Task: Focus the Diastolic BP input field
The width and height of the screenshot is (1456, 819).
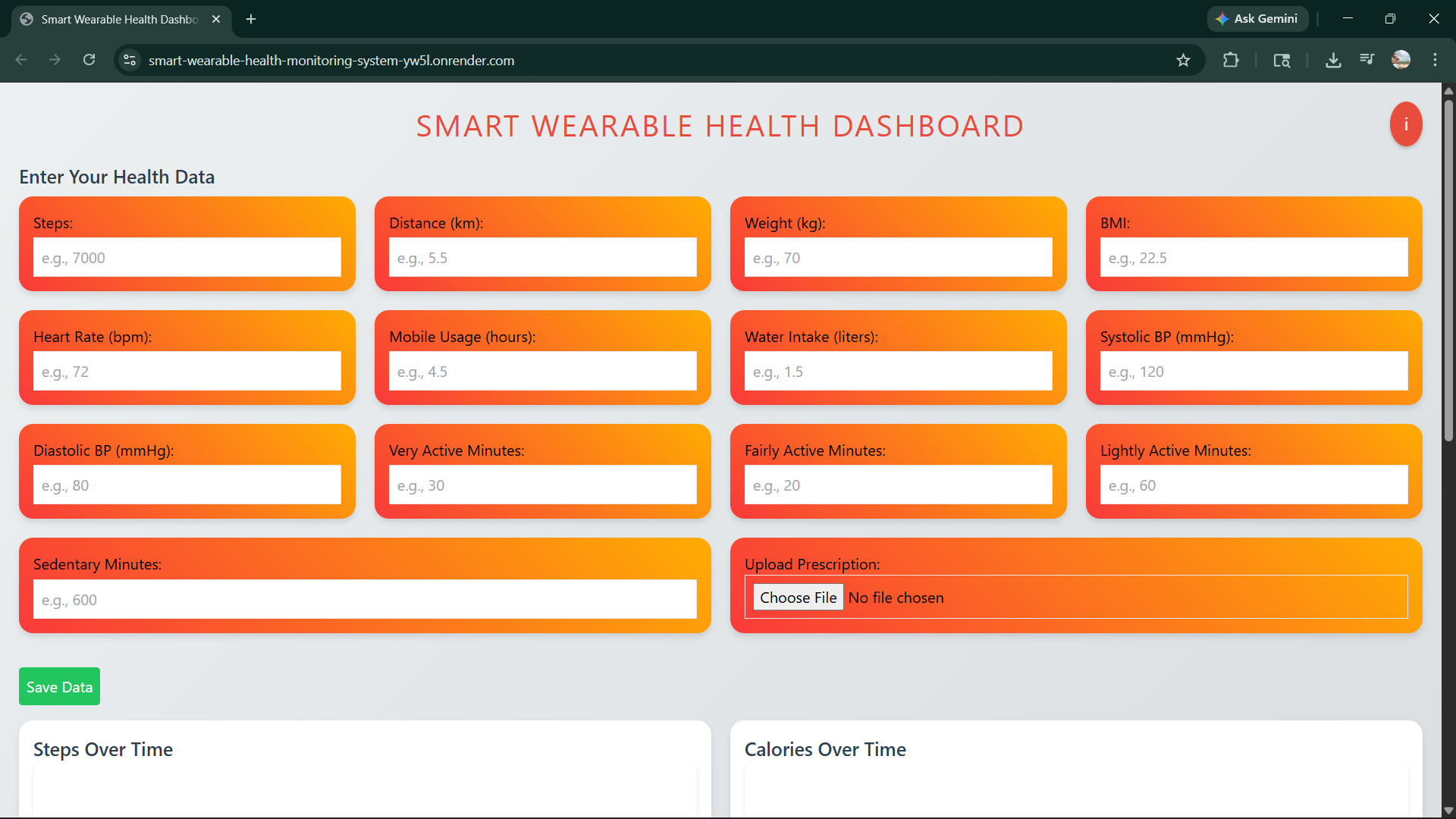Action: click(187, 485)
